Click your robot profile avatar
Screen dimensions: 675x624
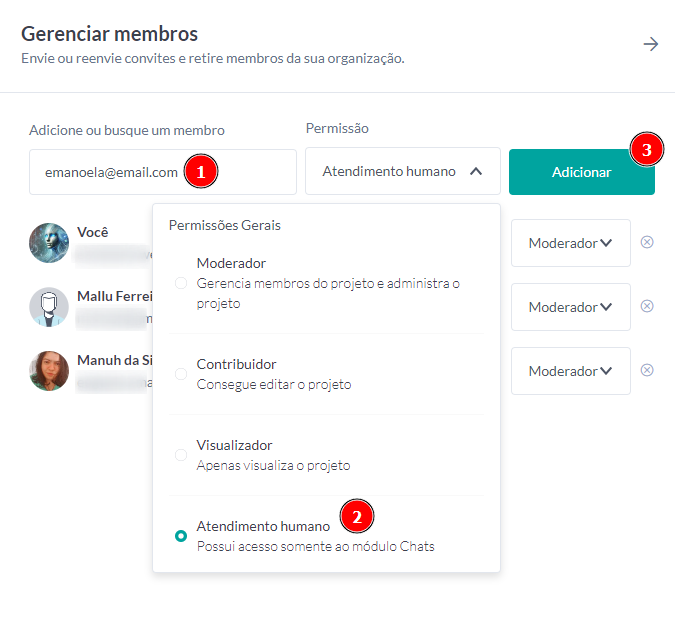(x=49, y=242)
